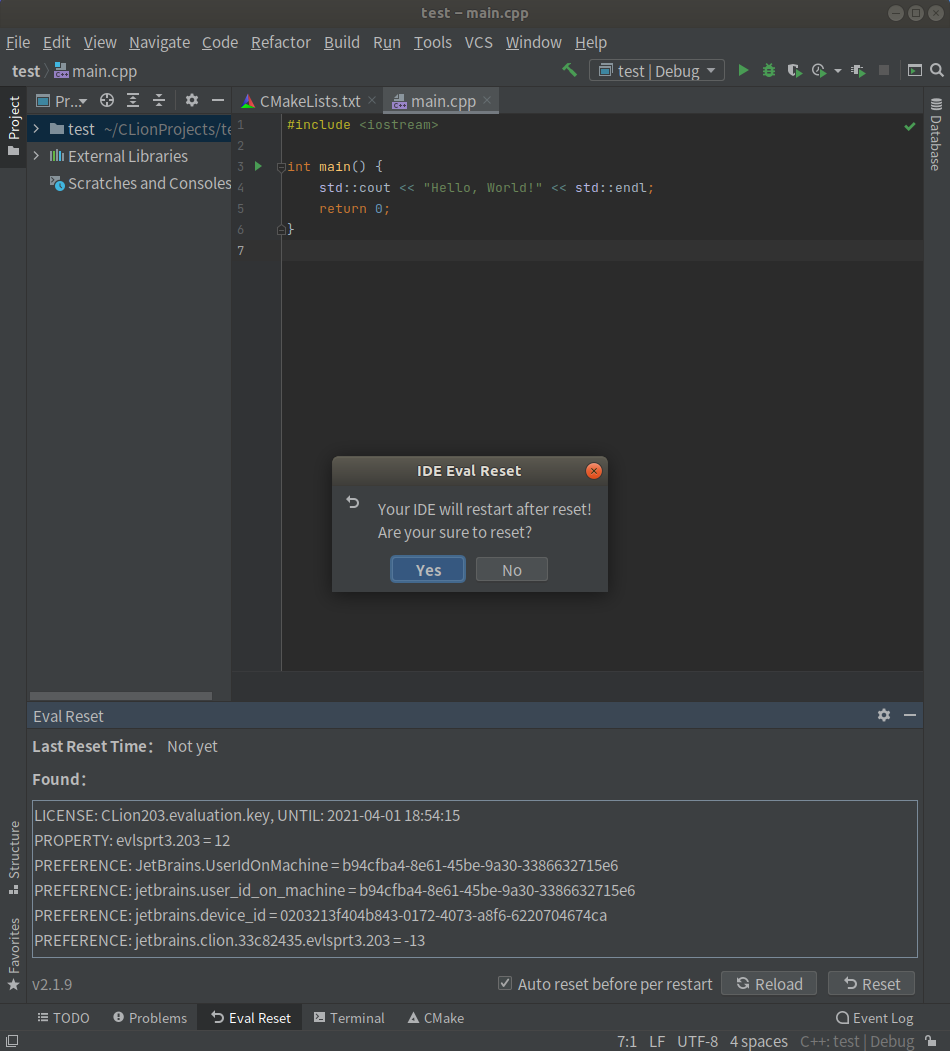The height and width of the screenshot is (1051, 950).
Task: Open the Refactor menu
Action: 280,42
